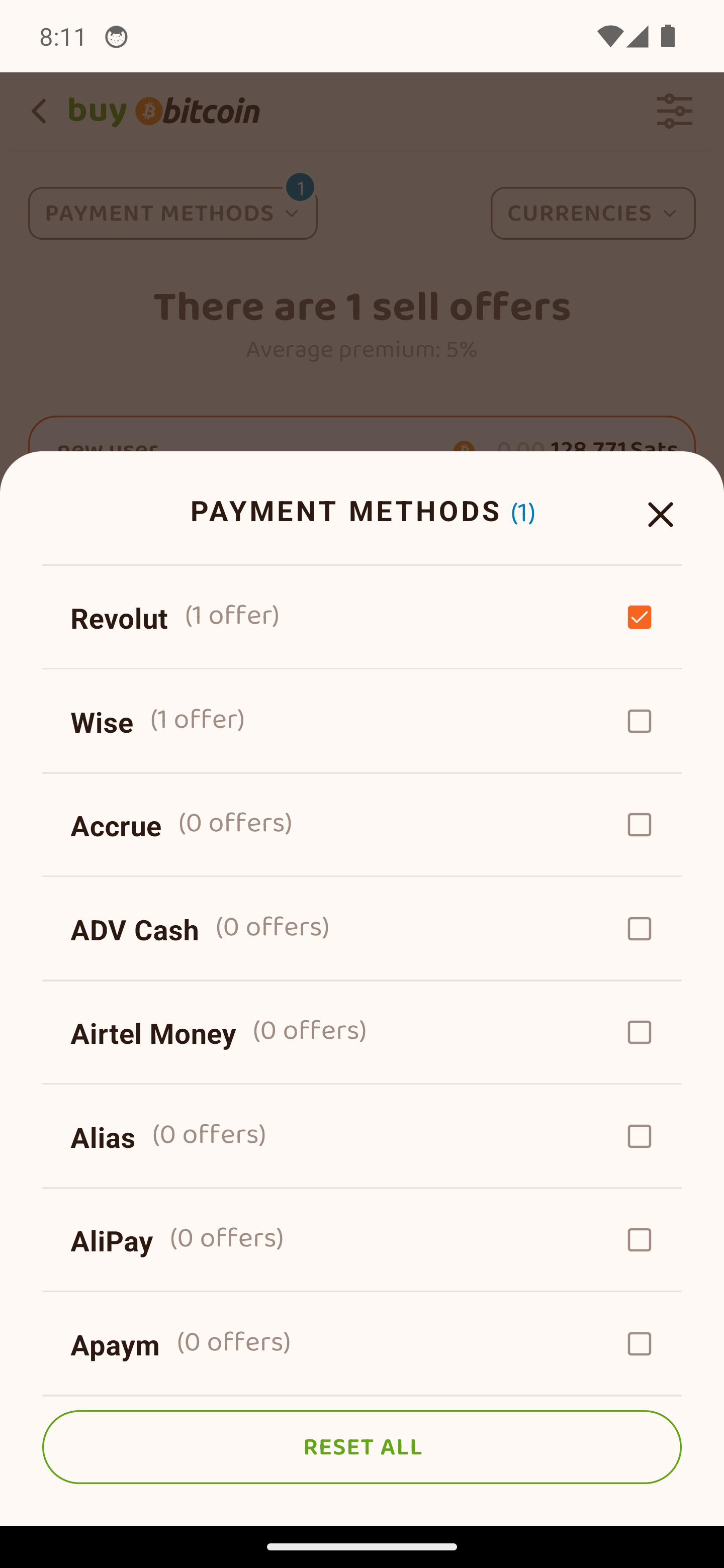Tap the payment methods count badge
This screenshot has width=724, height=1568.
(x=300, y=188)
